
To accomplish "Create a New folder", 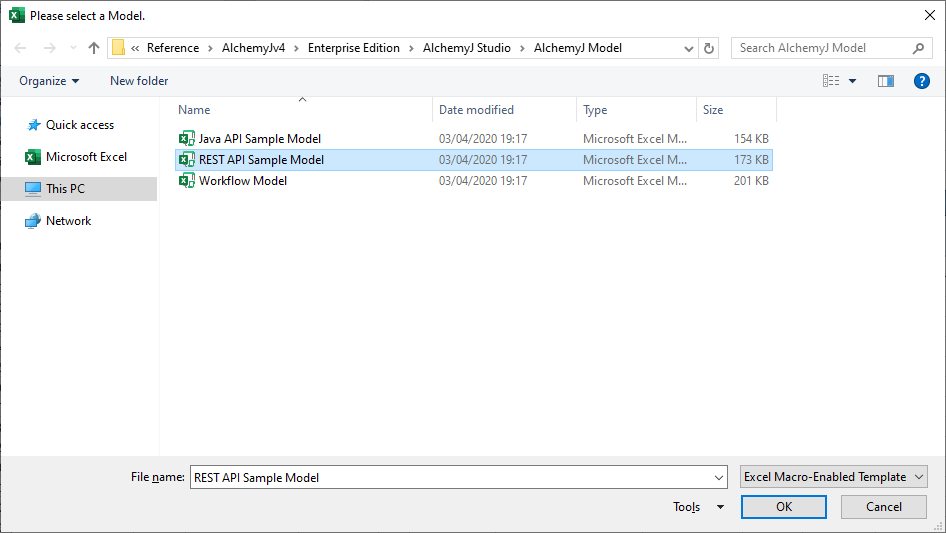I will [x=139, y=81].
